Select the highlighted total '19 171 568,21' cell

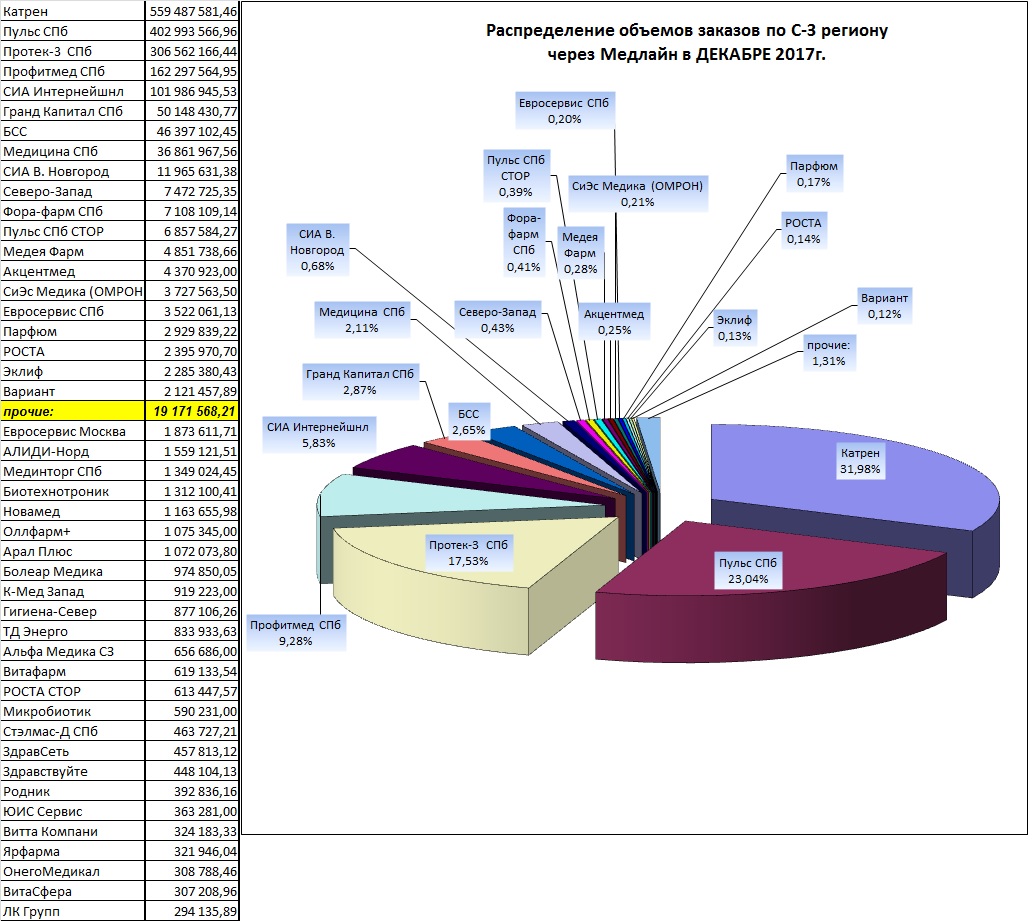(192, 411)
